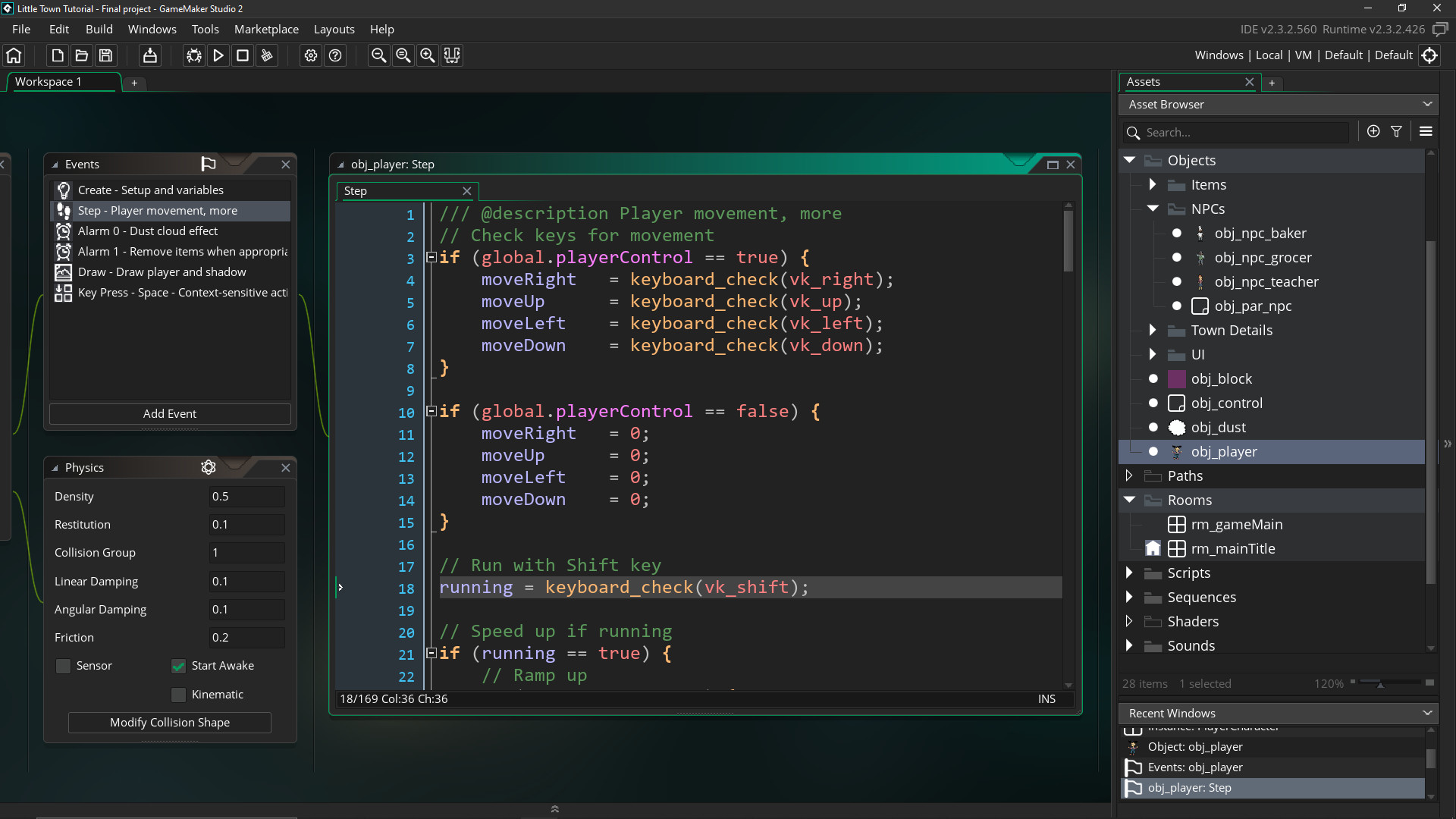Click the Physics settings gear icon
The width and height of the screenshot is (1456, 819).
coord(208,467)
